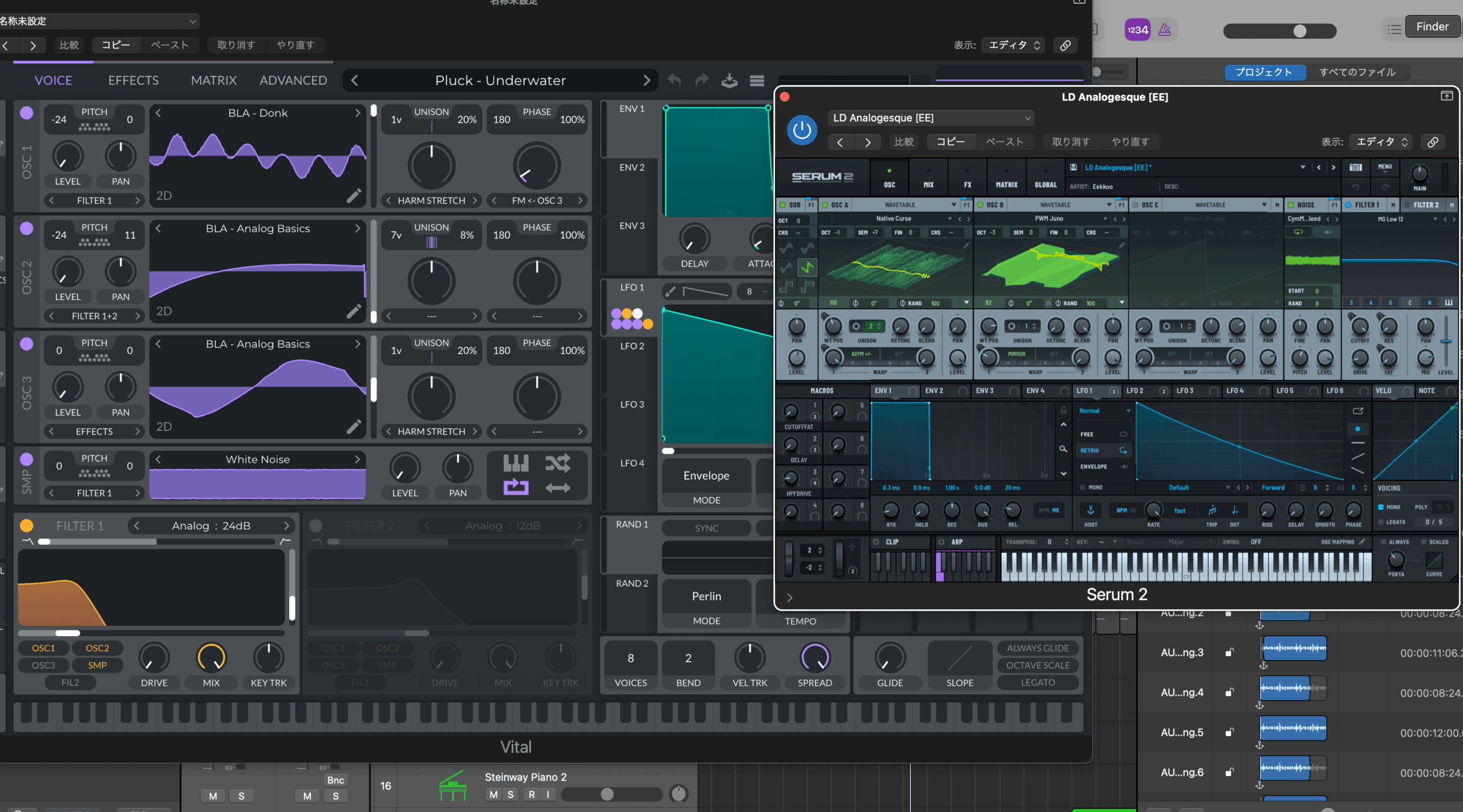The image size is (1463, 812).
Task: Open the 名称未設定 preset dropdown in Vital header
Action: point(98,21)
